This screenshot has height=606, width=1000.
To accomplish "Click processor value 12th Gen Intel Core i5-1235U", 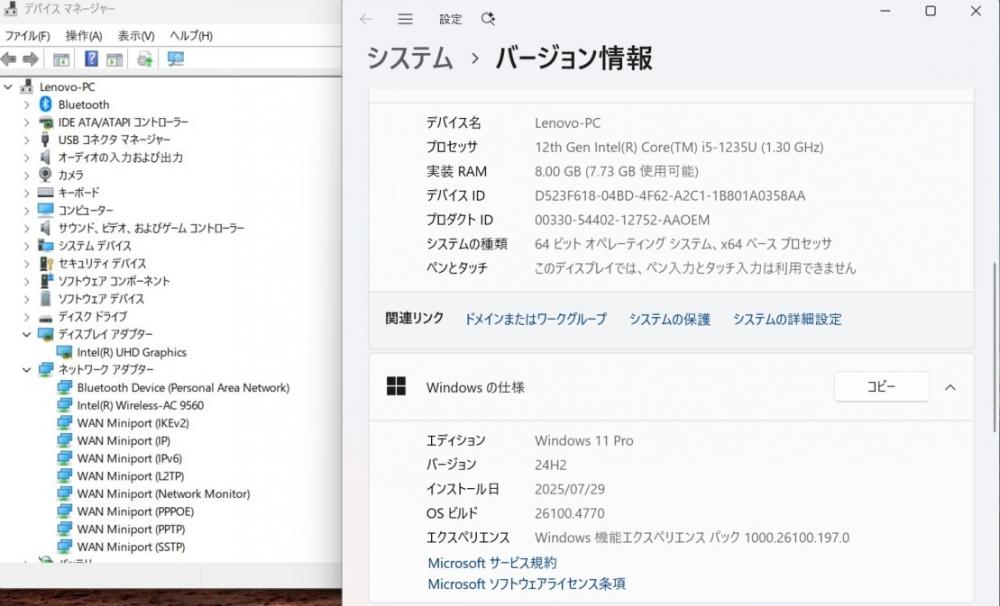I will tap(679, 147).
